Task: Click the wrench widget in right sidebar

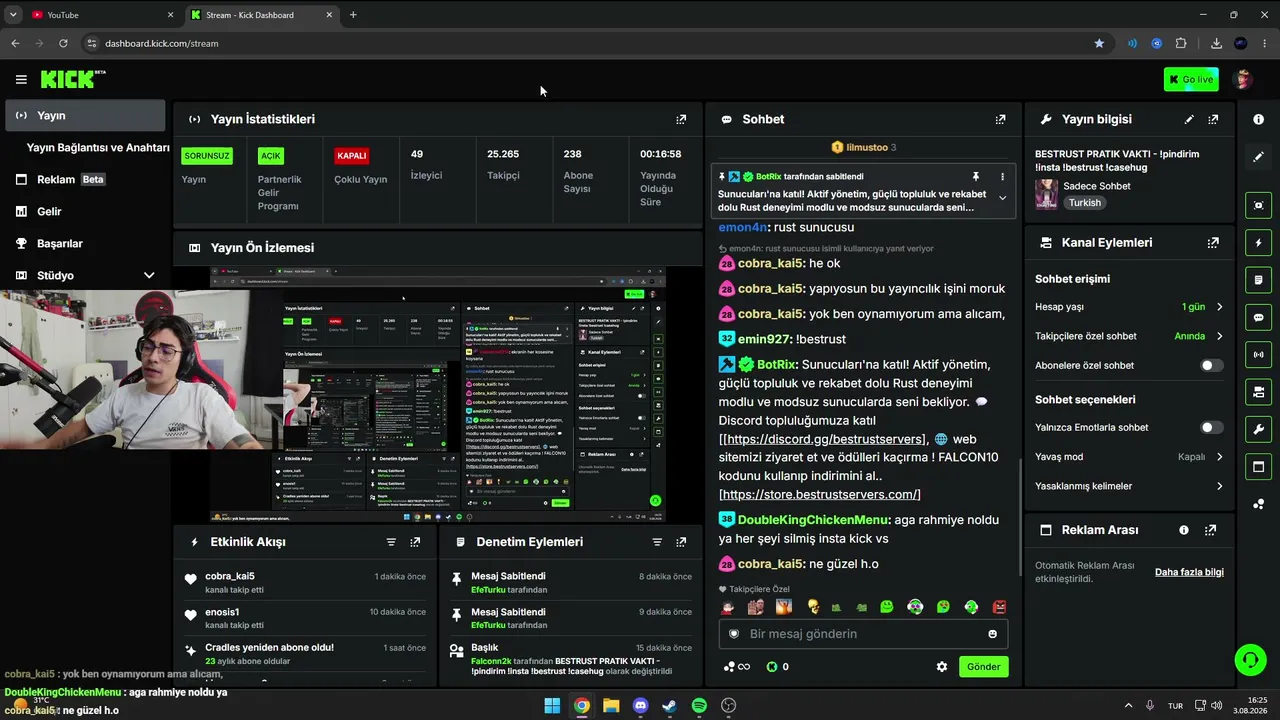Action: [x=1258, y=429]
